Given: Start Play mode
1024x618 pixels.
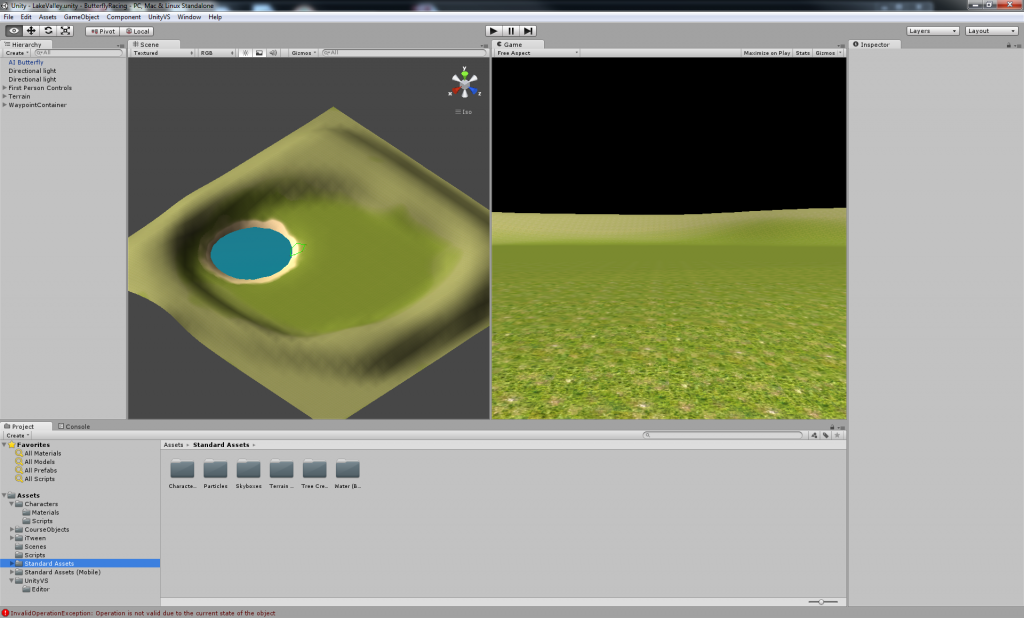Looking at the screenshot, I should [494, 31].
